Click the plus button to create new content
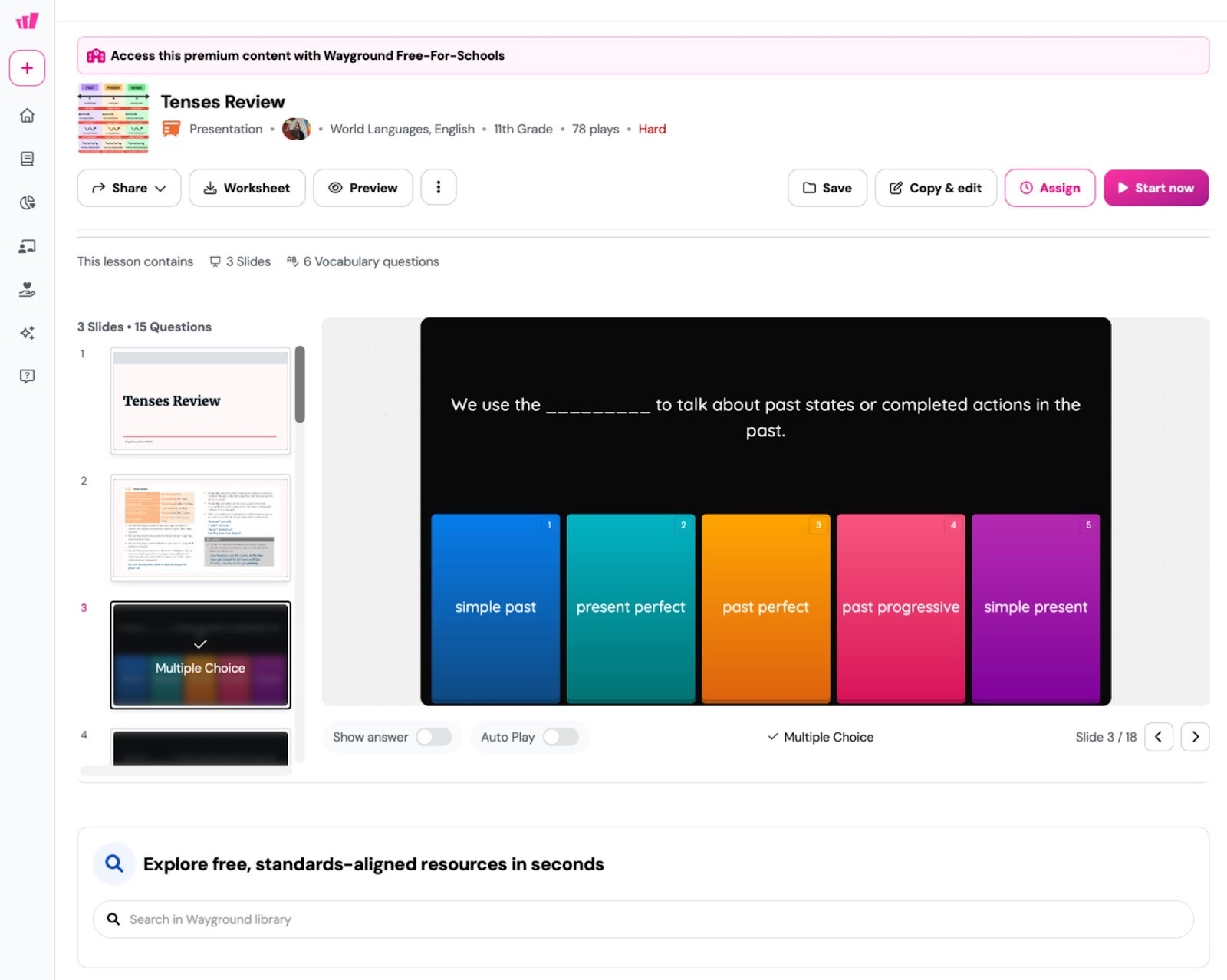Image resolution: width=1227 pixels, height=980 pixels. 27,67
